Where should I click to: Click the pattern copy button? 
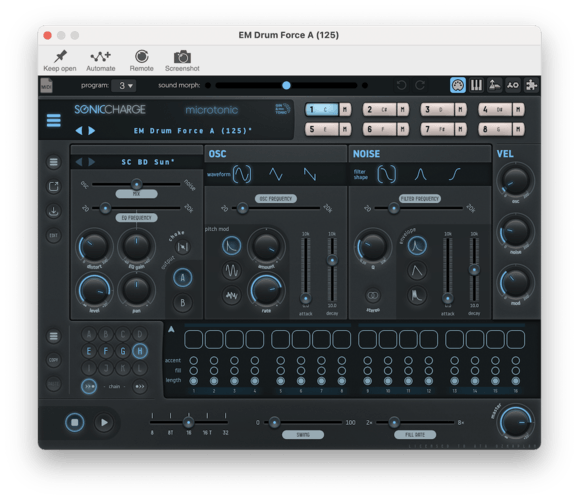(x=54, y=360)
